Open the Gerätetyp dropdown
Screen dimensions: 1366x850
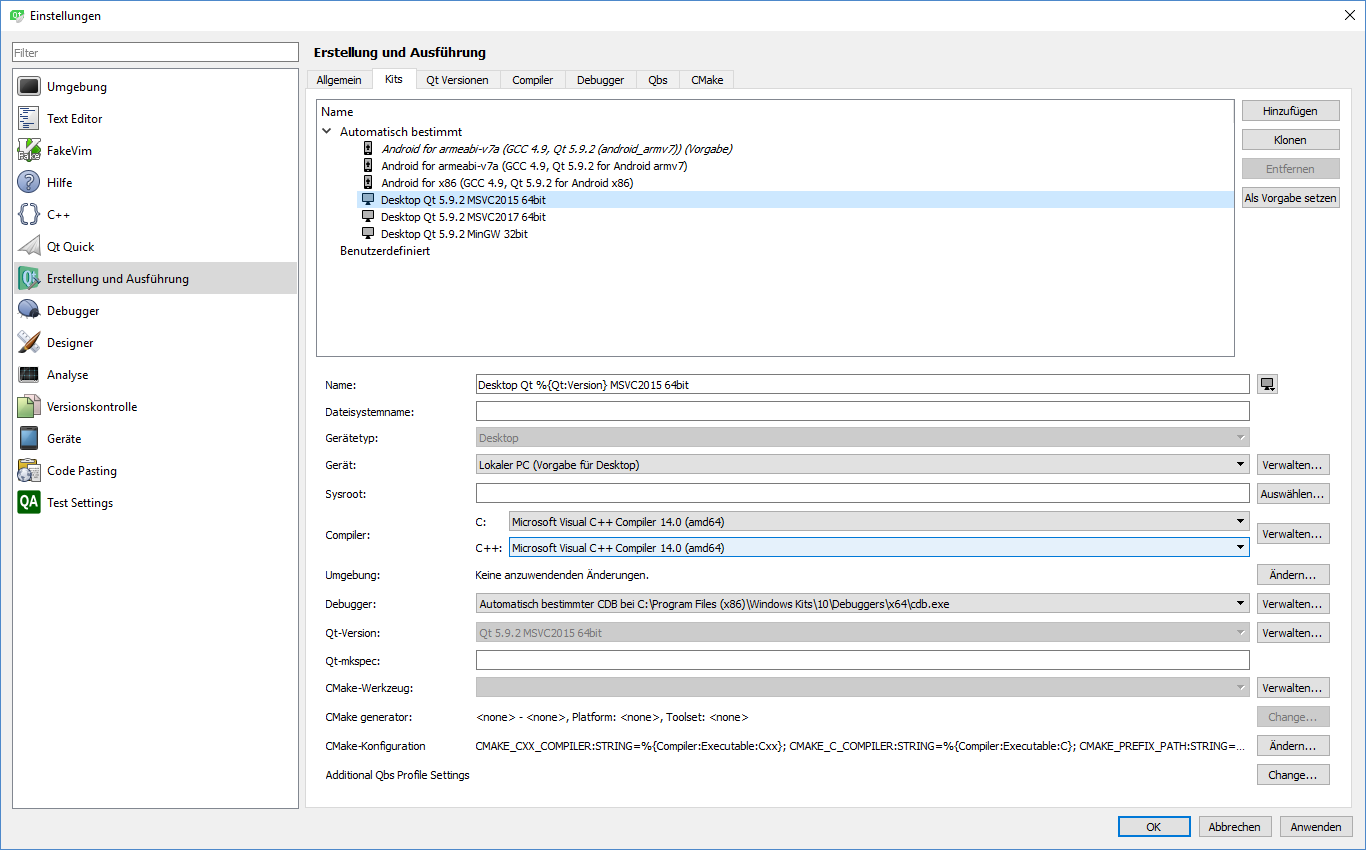(x=863, y=438)
